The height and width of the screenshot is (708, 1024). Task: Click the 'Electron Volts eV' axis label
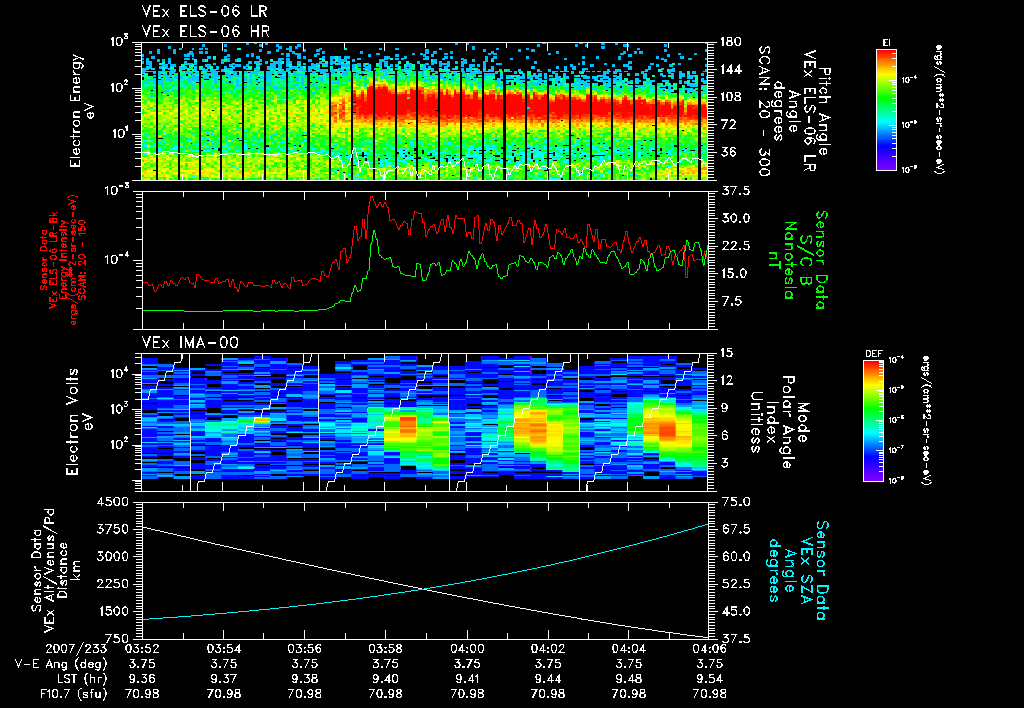coord(79,422)
